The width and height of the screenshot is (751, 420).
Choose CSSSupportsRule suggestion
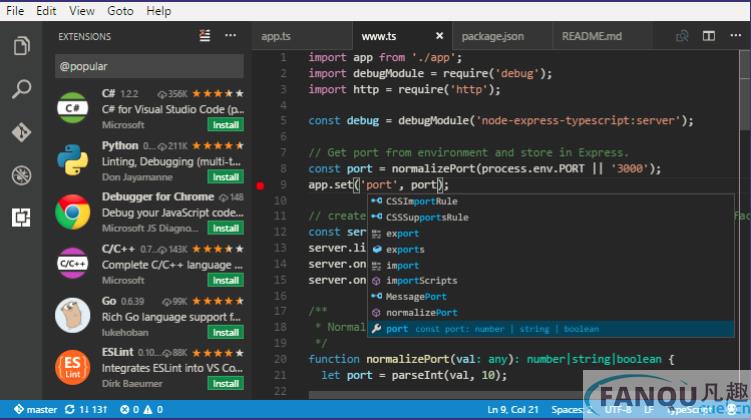coord(550,217)
